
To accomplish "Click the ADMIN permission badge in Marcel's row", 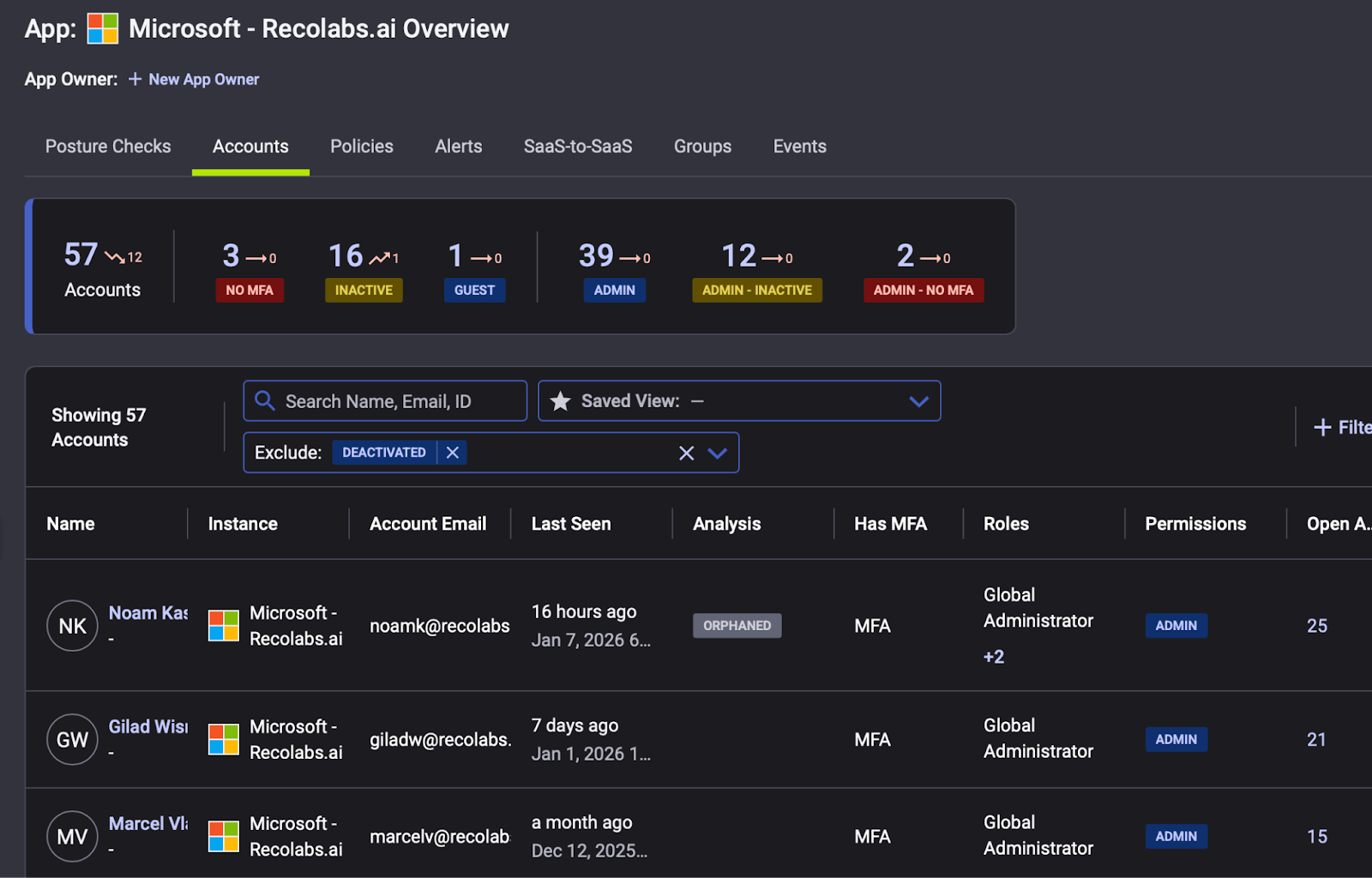I will [x=1176, y=836].
